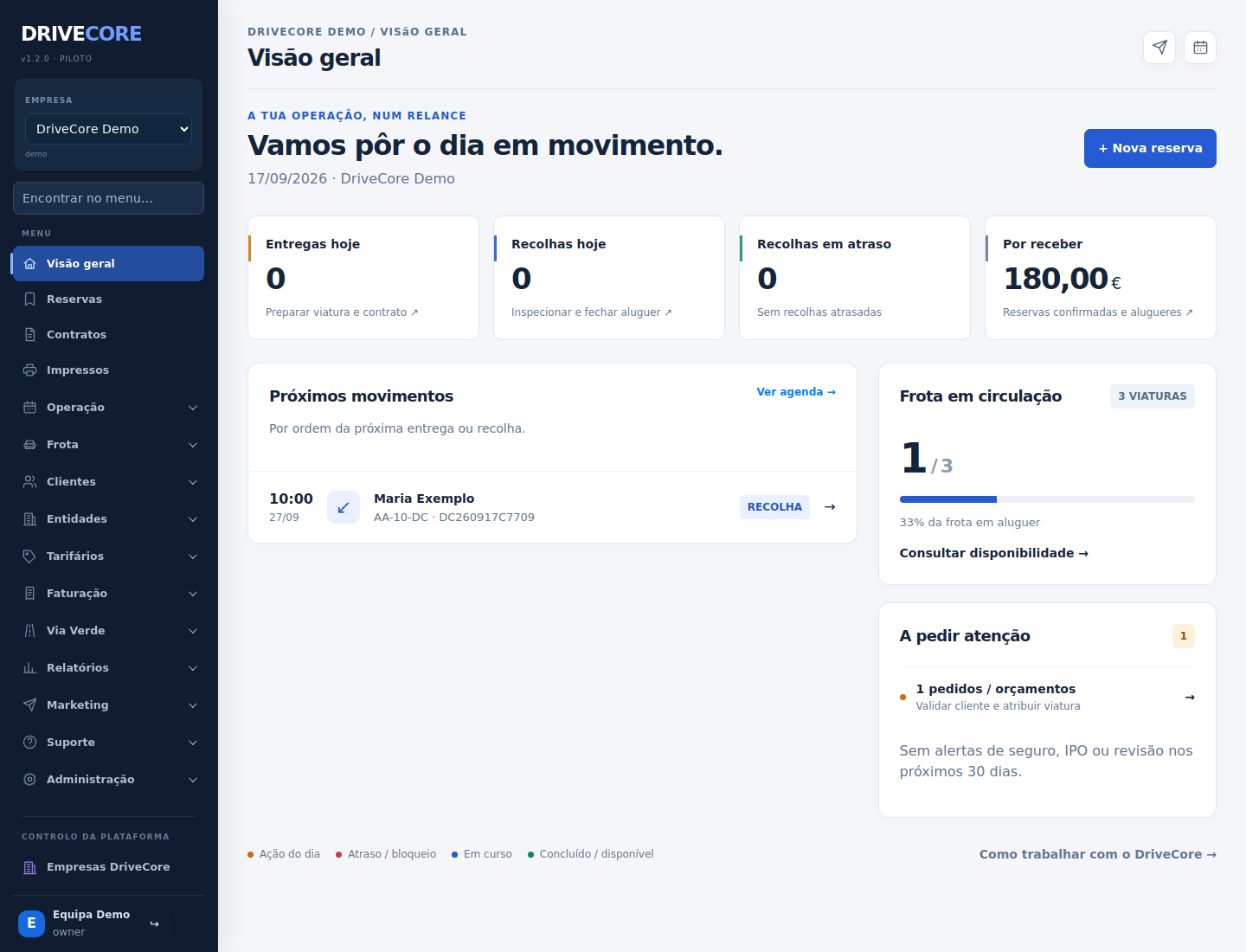Screen dimensions: 1246x952
Task: Click the Frota car icon
Action: 29,445
